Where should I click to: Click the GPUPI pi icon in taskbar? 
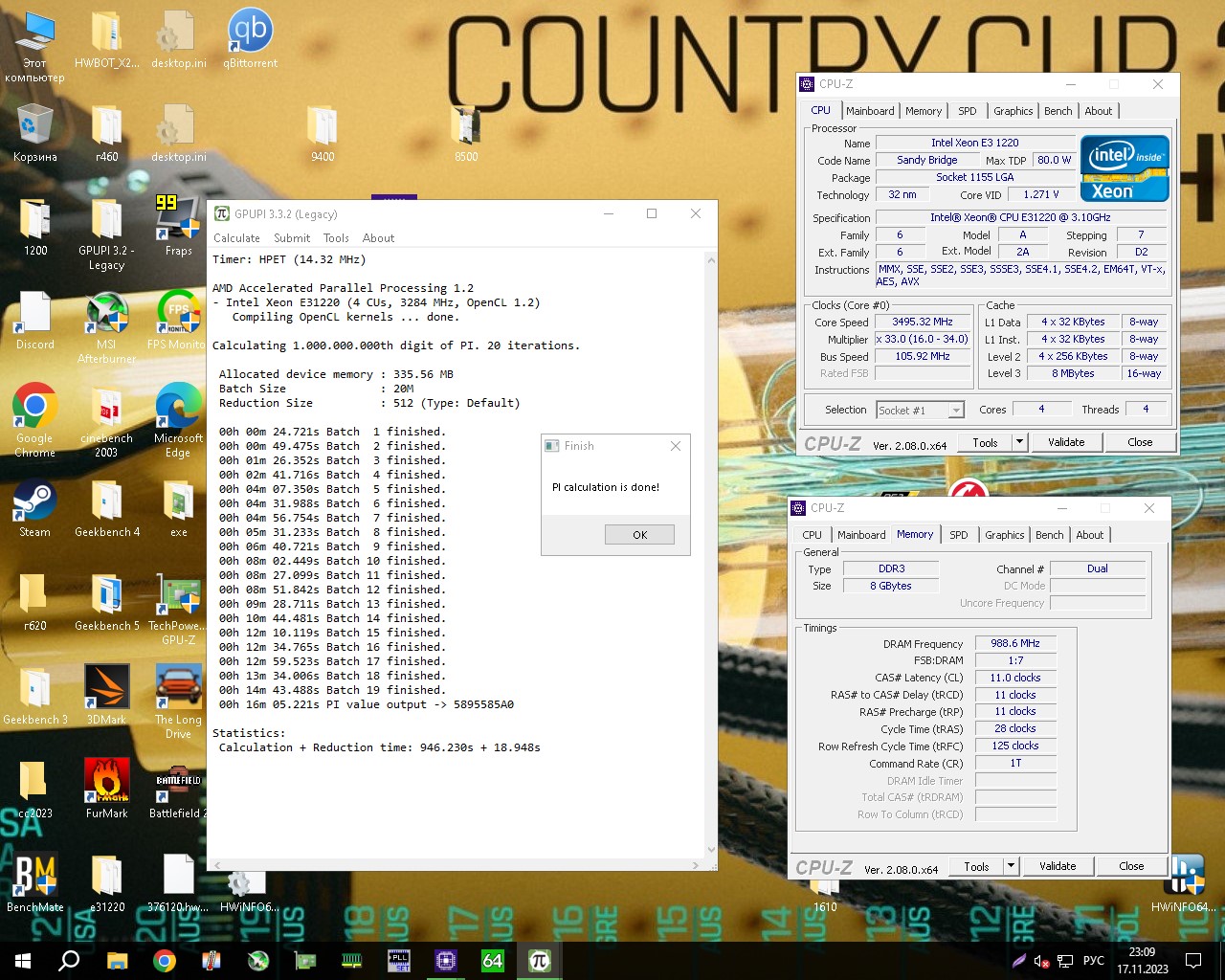(x=539, y=960)
